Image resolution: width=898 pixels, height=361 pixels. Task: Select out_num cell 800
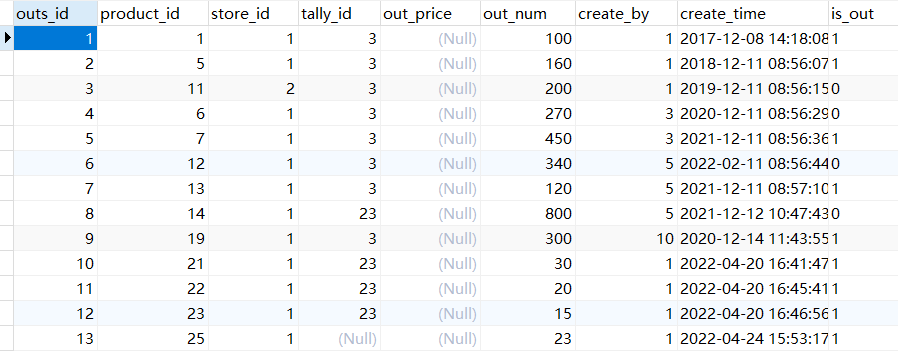pos(527,214)
